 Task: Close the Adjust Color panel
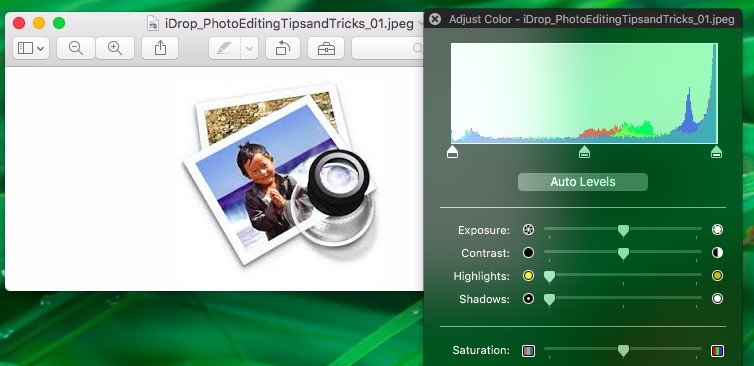(435, 19)
